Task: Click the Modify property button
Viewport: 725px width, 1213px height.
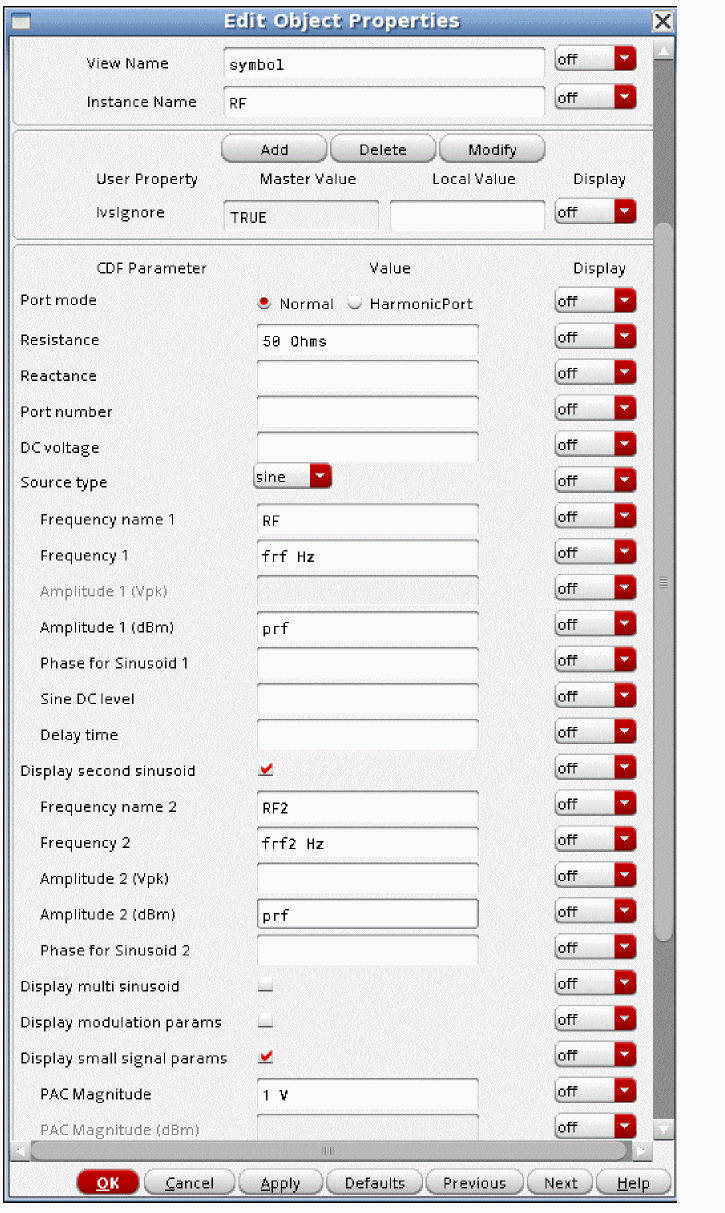Action: 492,150
